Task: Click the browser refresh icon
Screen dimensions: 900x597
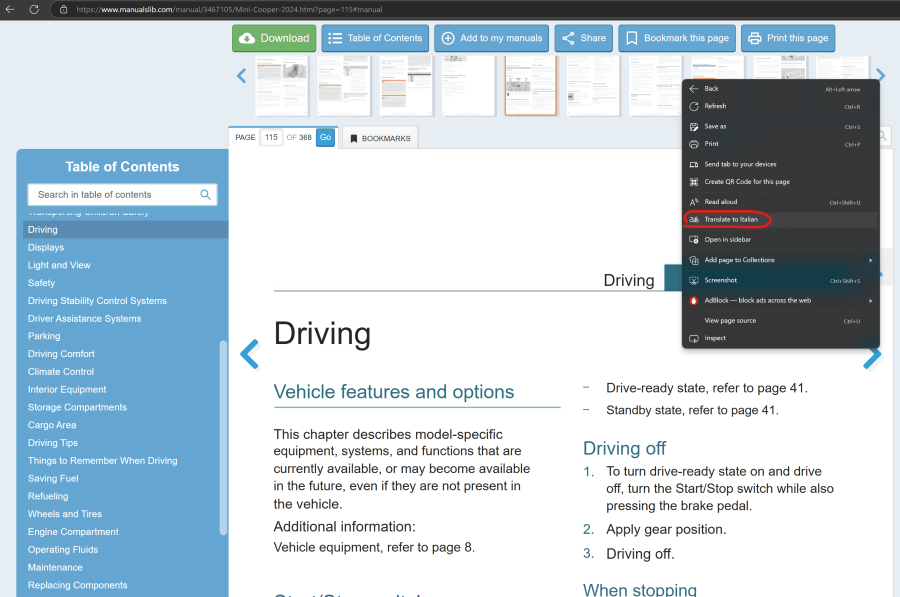Action: pyautogui.click(x=33, y=9)
